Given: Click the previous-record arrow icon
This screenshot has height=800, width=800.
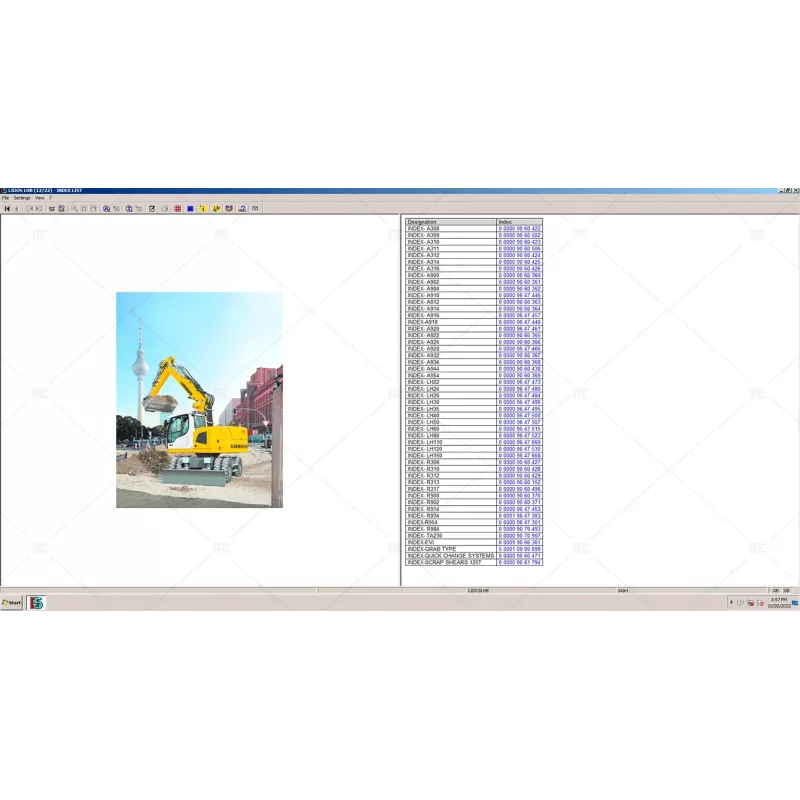Looking at the screenshot, I should pos(16,207).
